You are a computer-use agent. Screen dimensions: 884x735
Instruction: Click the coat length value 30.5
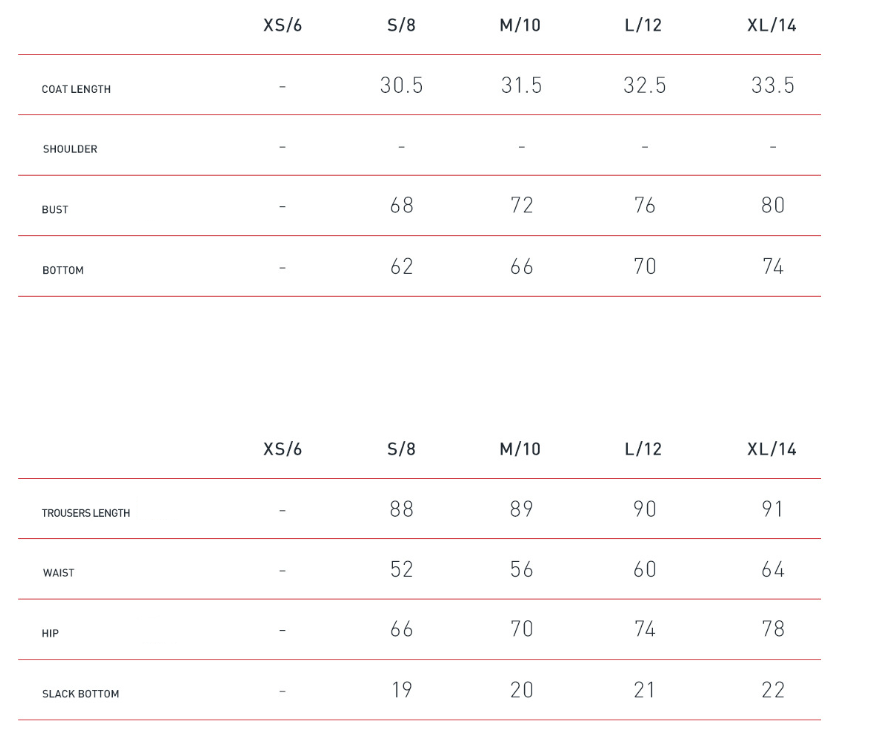pos(401,86)
